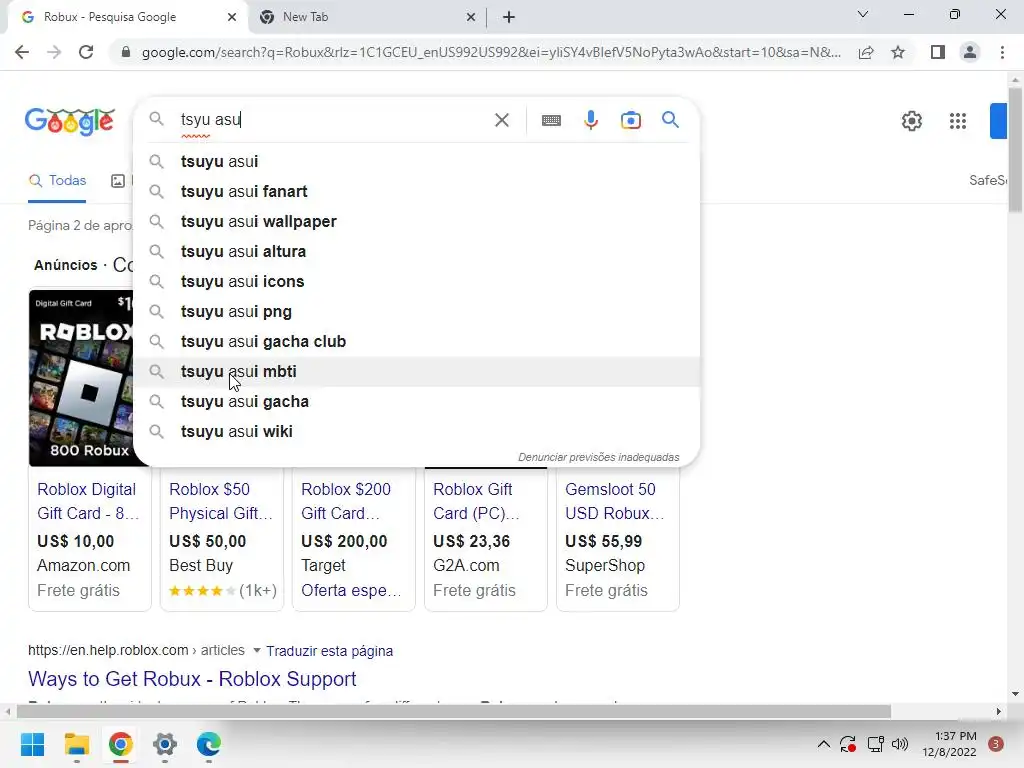Click inside the Google search field

point(333,120)
